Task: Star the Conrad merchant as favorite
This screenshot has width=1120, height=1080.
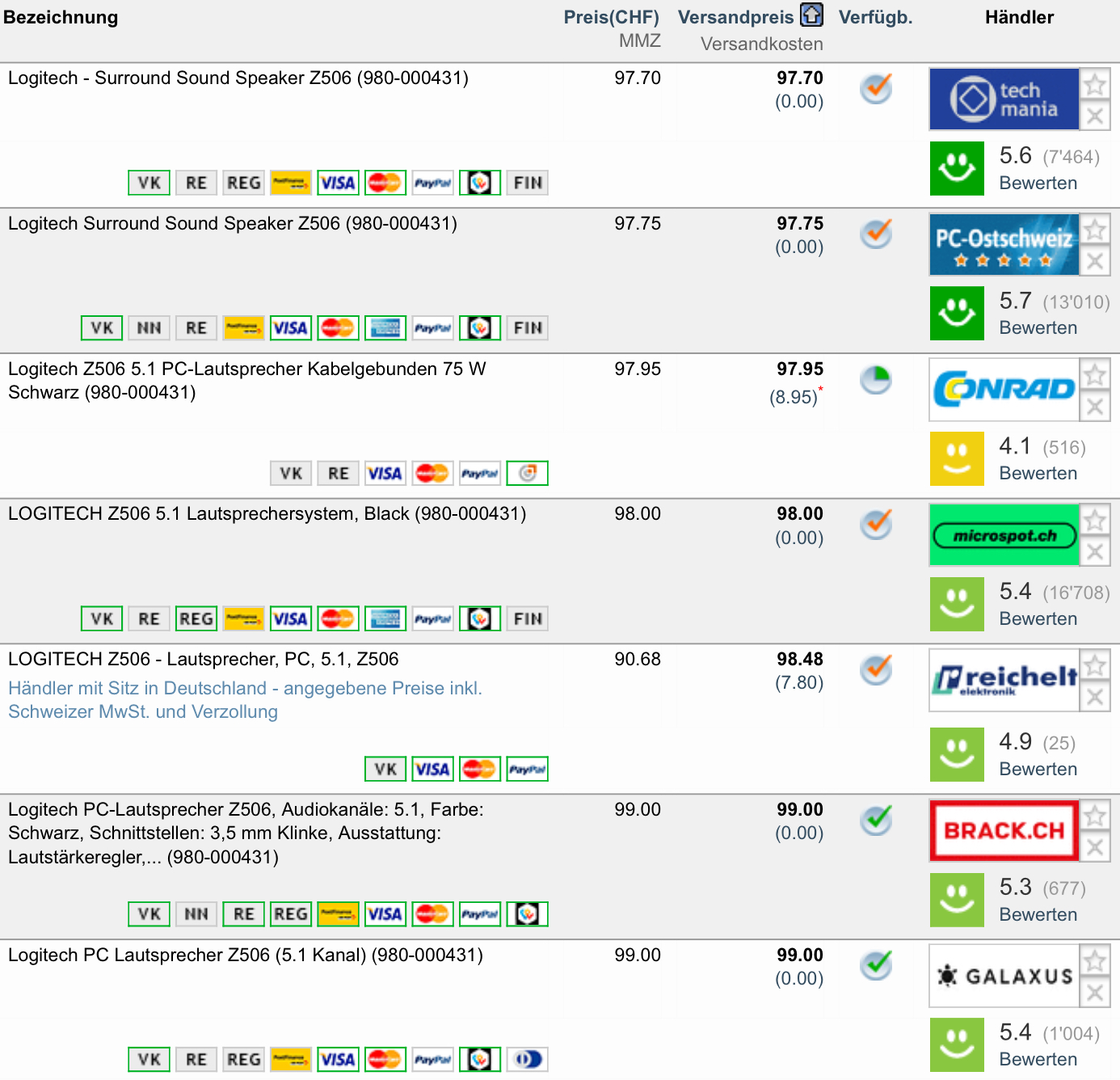Action: coord(1095,375)
